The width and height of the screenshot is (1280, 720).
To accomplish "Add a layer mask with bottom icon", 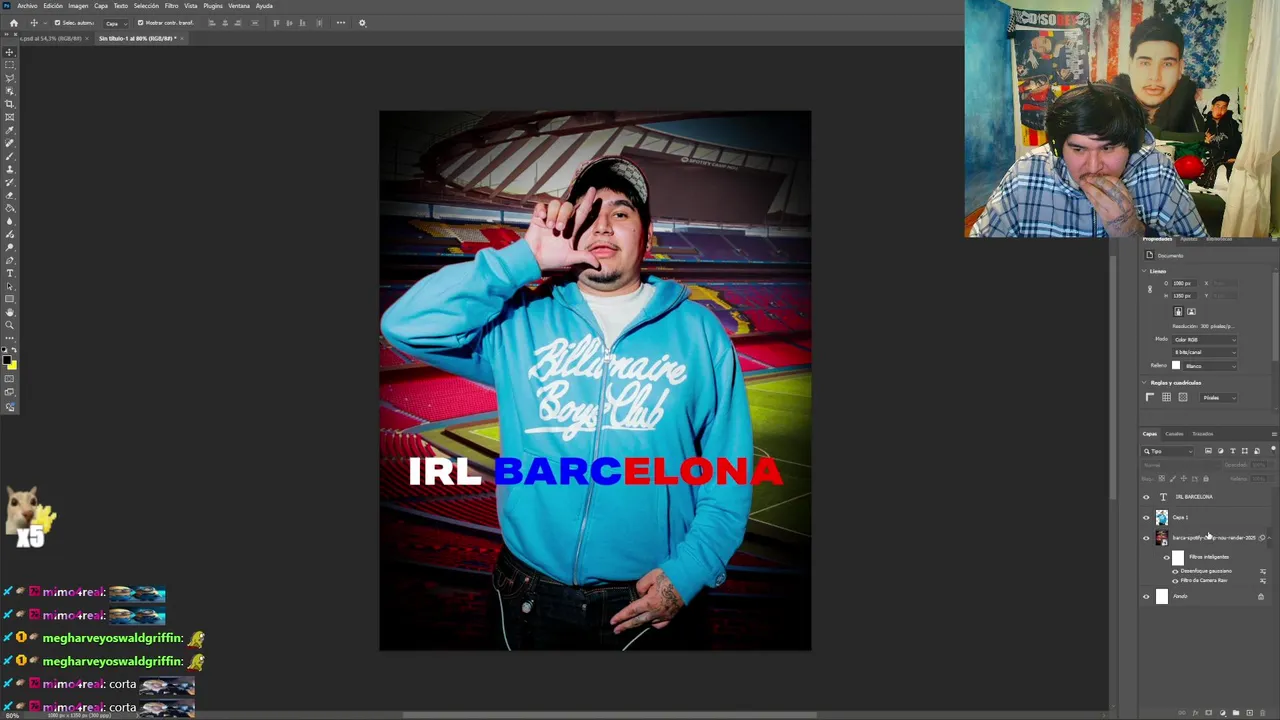I will [1208, 713].
